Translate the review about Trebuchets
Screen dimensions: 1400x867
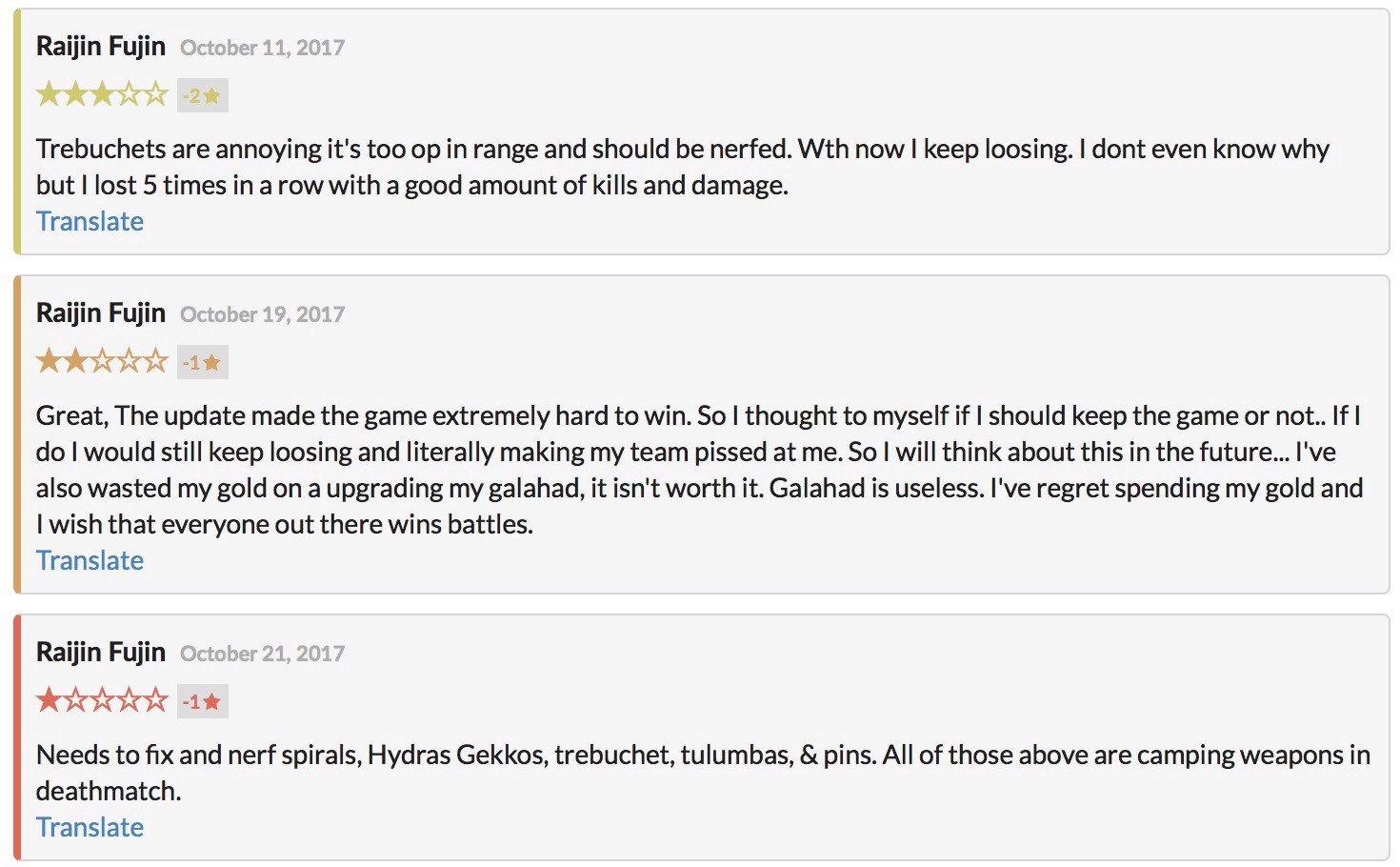click(90, 221)
